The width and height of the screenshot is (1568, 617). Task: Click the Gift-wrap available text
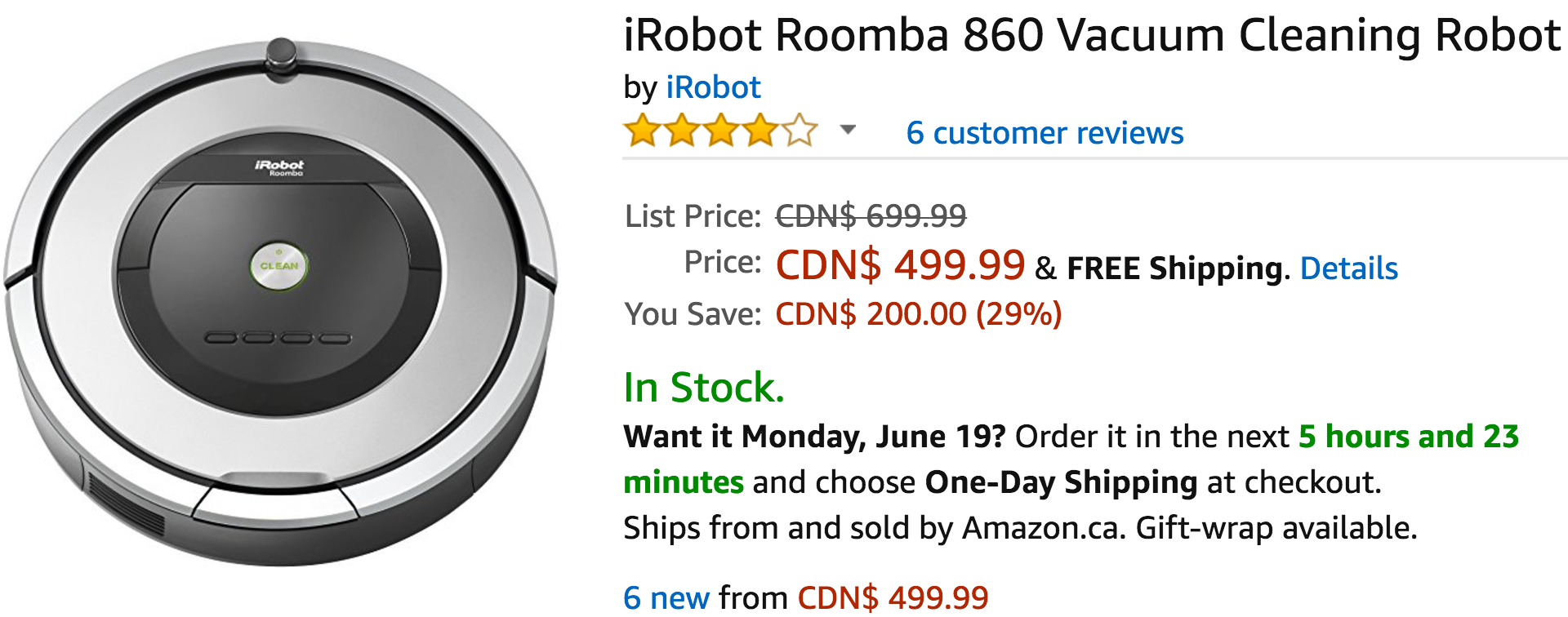pos(1276,528)
